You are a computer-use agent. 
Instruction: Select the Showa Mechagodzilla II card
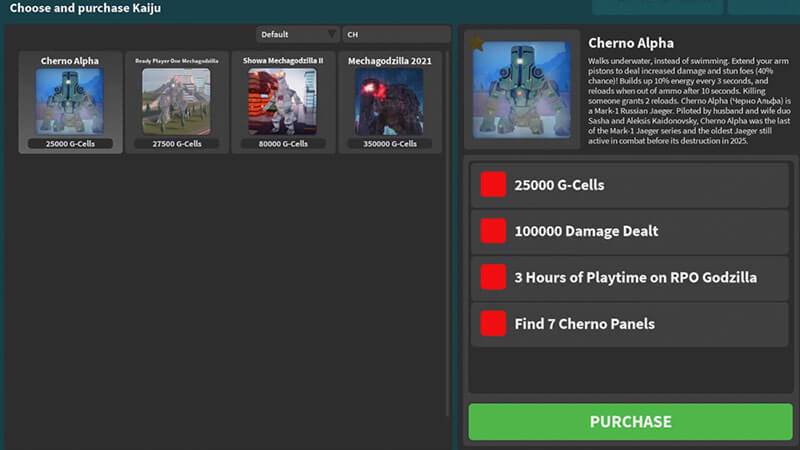[283, 102]
